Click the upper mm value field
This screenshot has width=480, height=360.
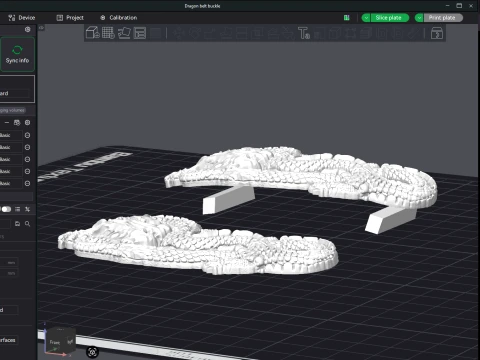pyautogui.click(x=9, y=263)
